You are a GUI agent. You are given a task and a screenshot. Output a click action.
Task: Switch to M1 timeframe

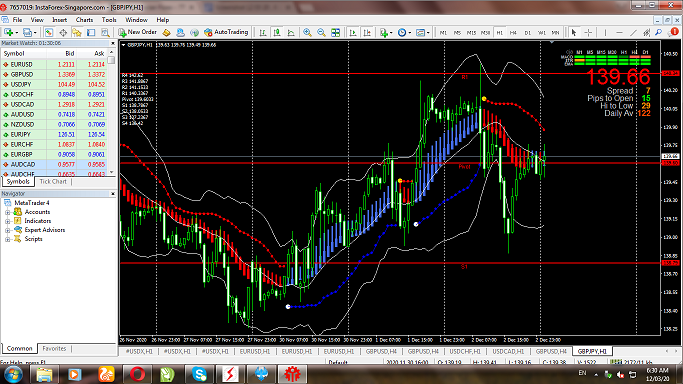(443, 33)
